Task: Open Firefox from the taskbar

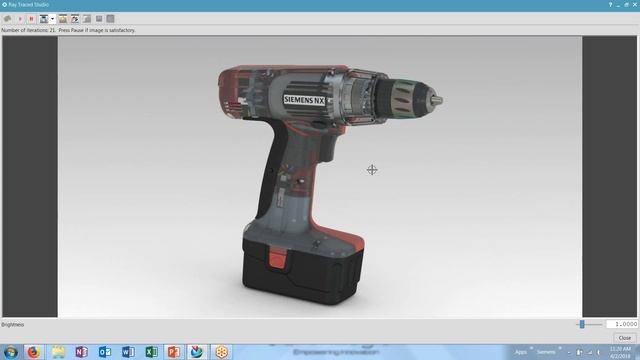Action: coord(34,352)
